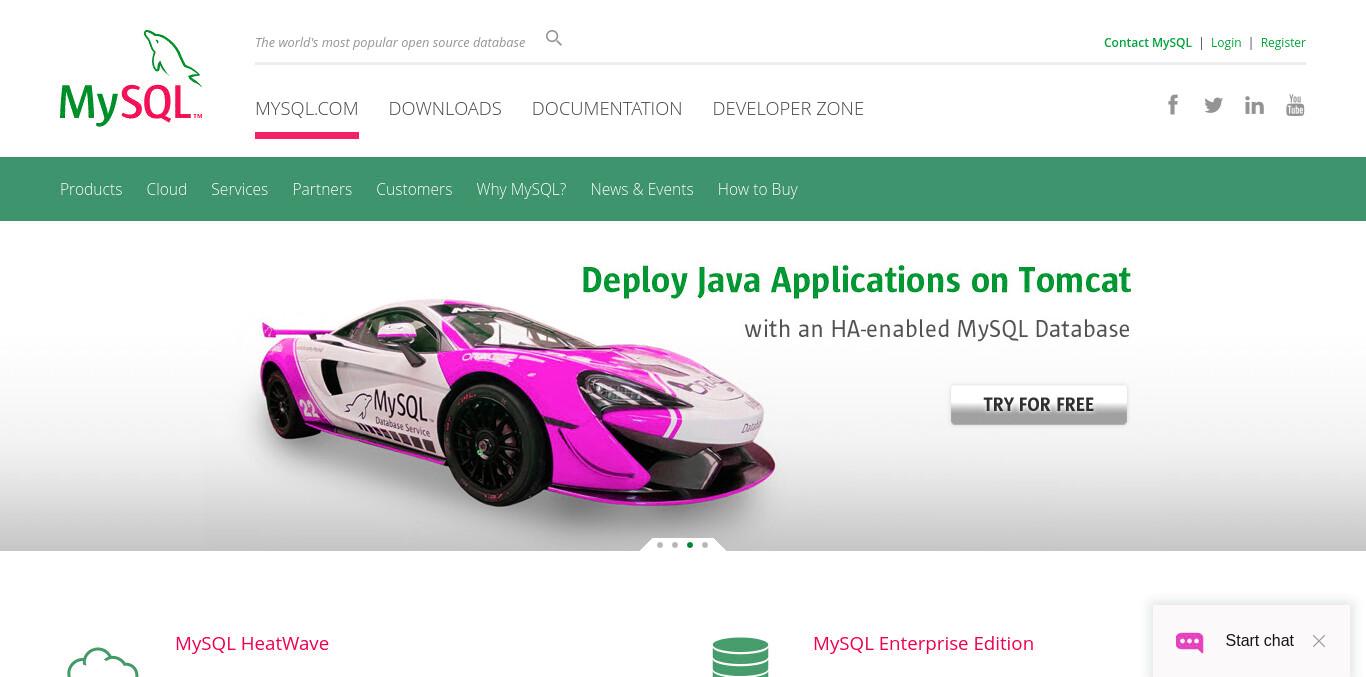Select the DOCUMENTATION tab
1366x677 pixels.
click(607, 108)
